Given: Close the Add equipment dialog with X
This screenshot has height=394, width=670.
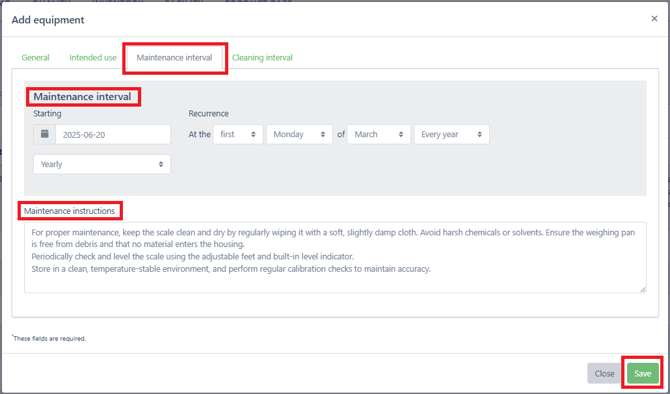Looking at the screenshot, I should click(654, 19).
